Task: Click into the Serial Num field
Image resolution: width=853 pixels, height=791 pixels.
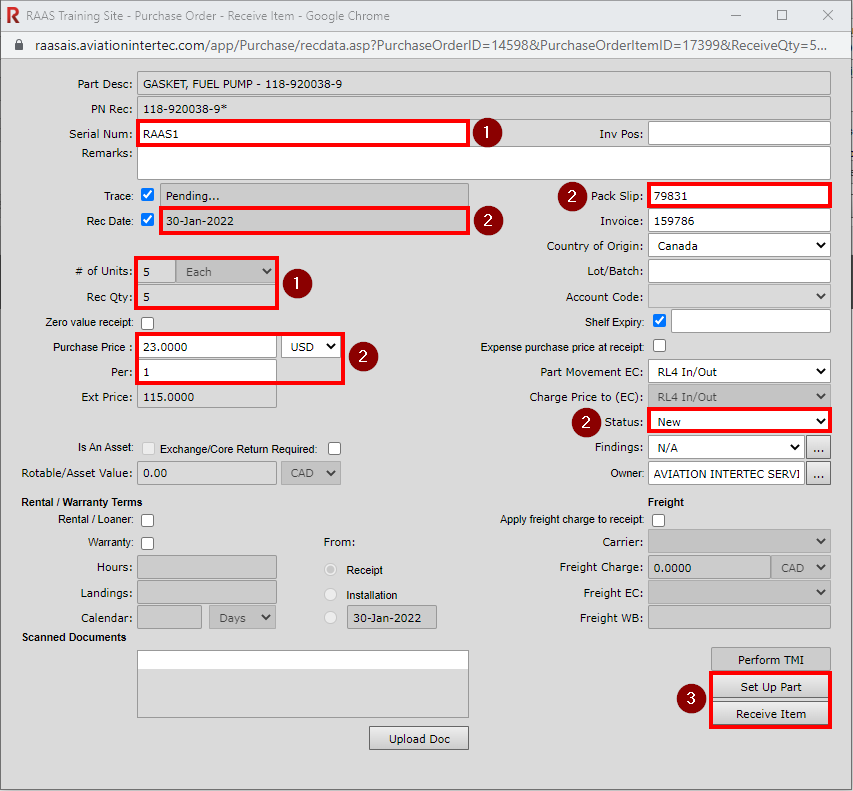Action: click(302, 132)
